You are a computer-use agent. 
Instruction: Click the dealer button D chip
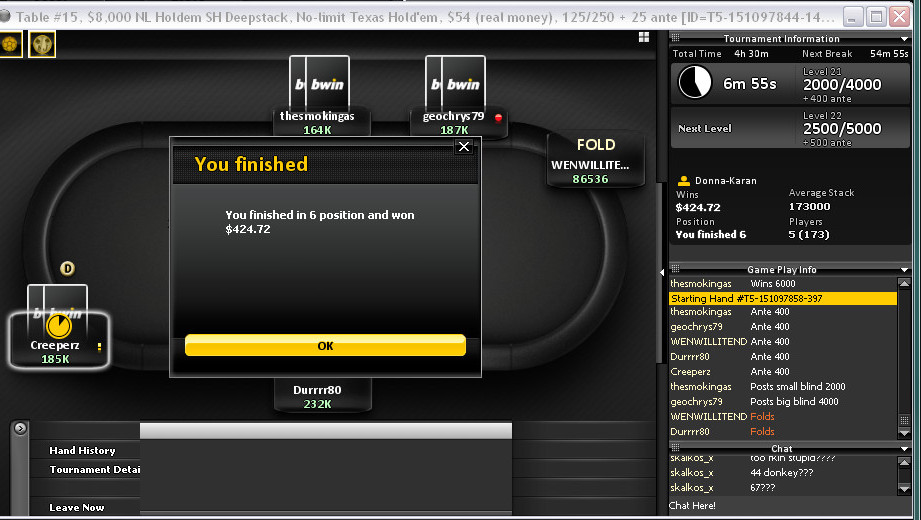pos(68,269)
